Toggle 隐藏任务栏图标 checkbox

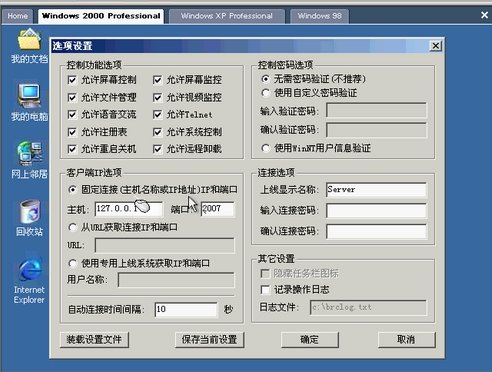265,274
